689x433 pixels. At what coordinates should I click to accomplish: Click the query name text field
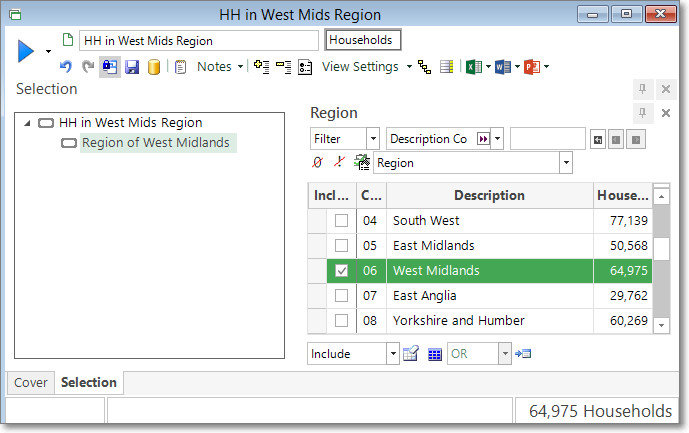coord(200,41)
